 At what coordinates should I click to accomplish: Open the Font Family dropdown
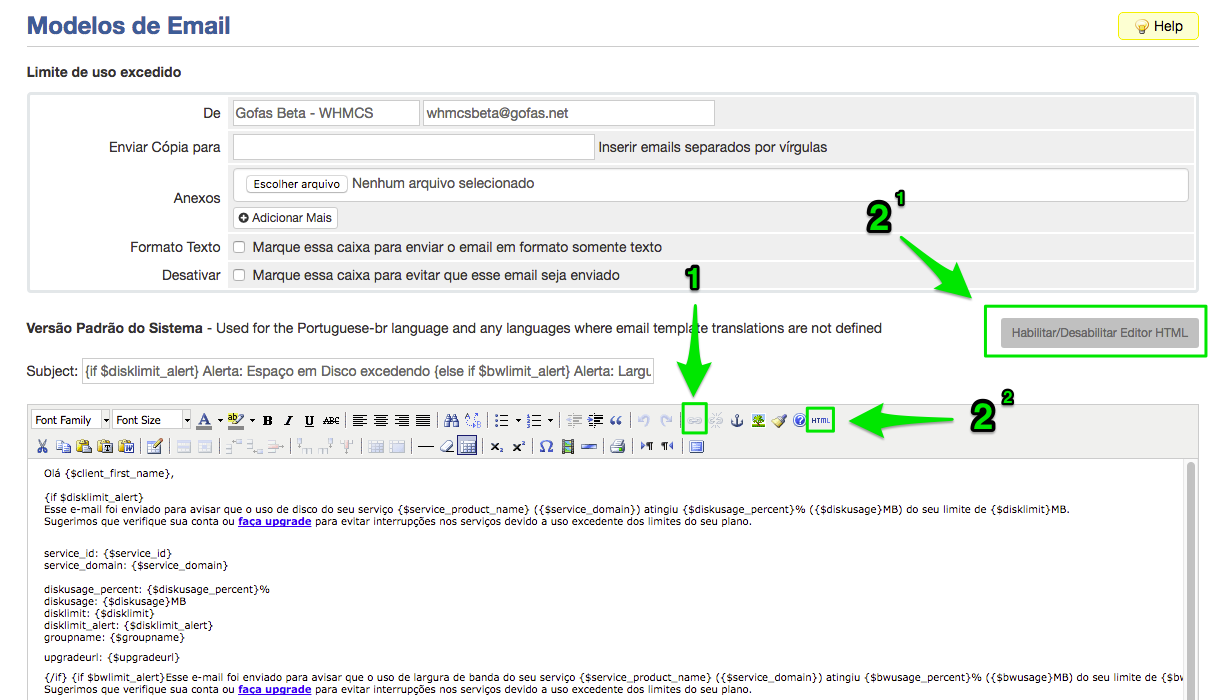pyautogui.click(x=69, y=421)
